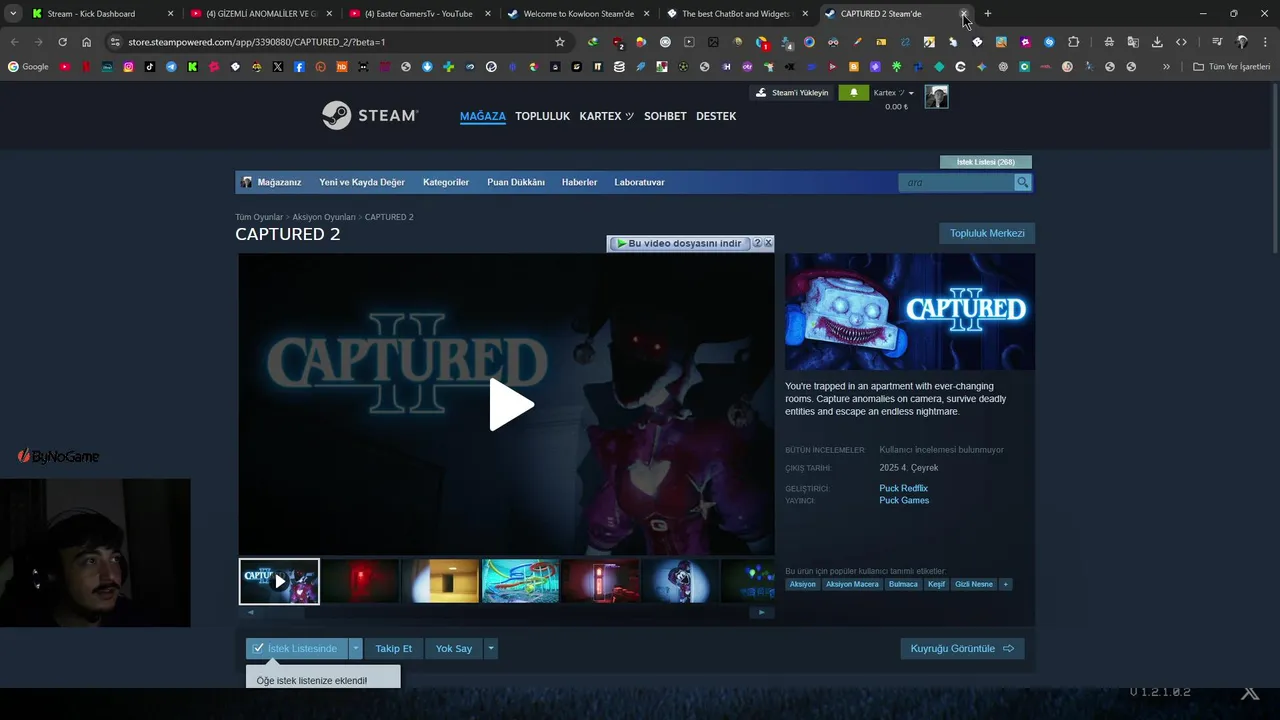Image resolution: width=1280 pixels, height=720 pixels.
Task: Switch to the Easter GamersTv YouTube tab
Action: (418, 14)
